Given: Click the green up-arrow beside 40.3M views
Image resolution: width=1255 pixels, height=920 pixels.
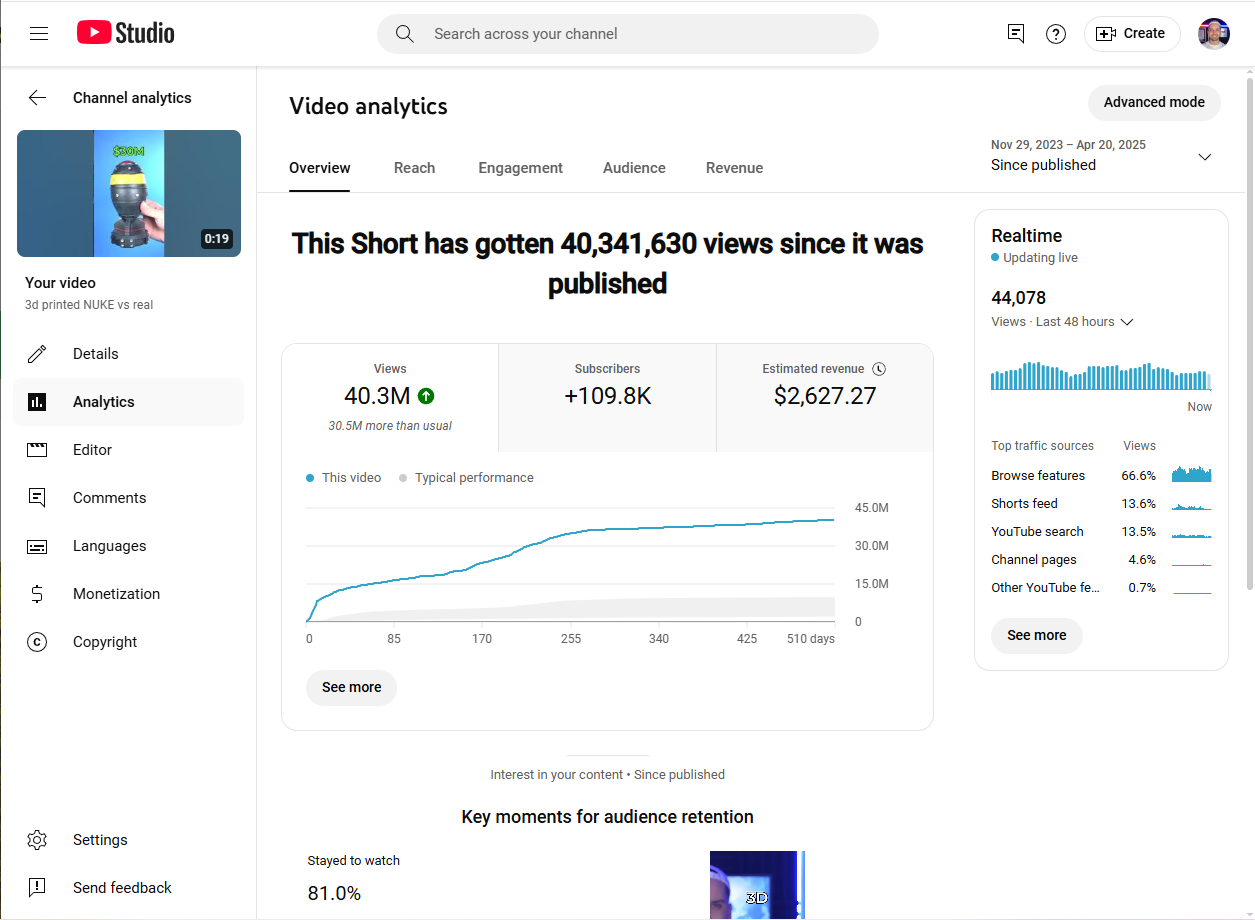Looking at the screenshot, I should [x=426, y=396].
